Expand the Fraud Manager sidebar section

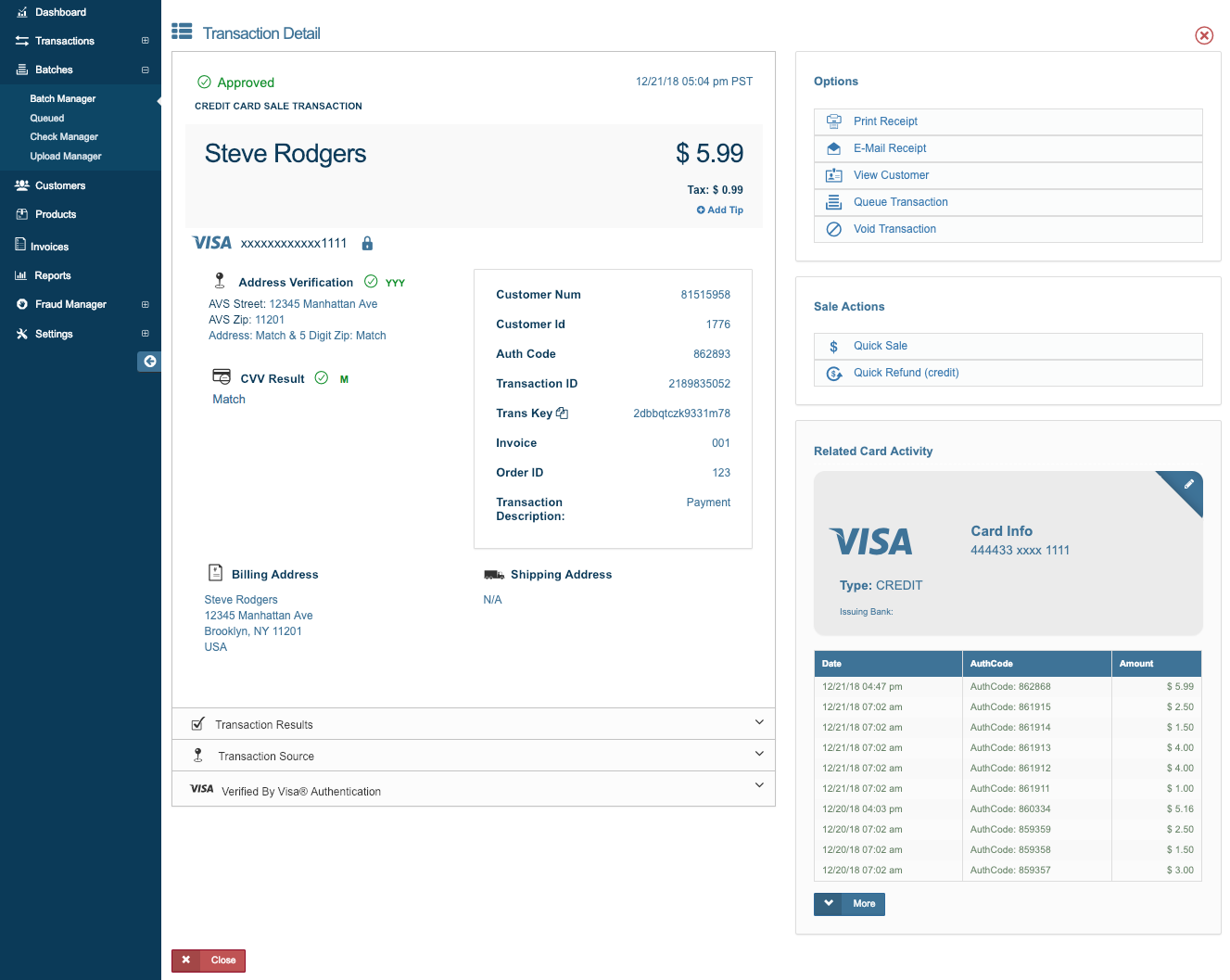pos(145,304)
